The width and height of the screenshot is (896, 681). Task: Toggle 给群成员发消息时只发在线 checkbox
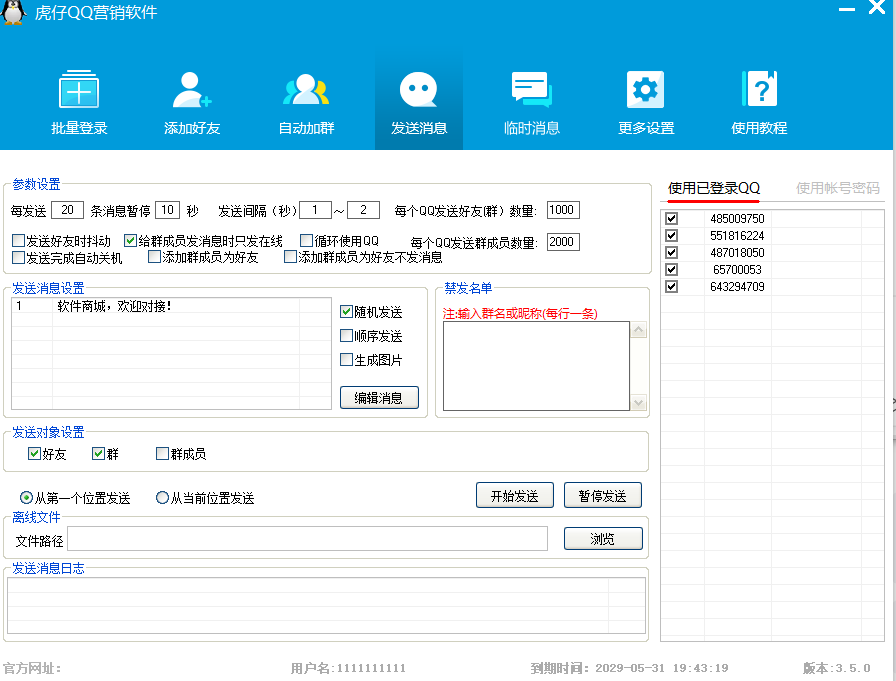click(130, 241)
